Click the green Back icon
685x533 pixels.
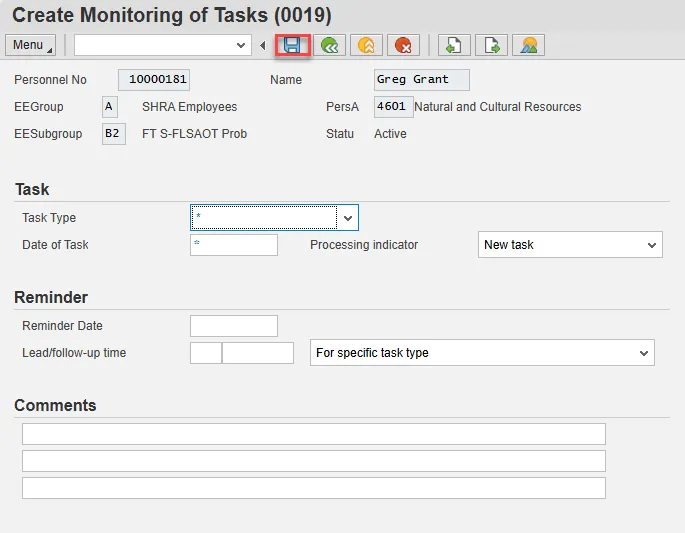click(329, 45)
